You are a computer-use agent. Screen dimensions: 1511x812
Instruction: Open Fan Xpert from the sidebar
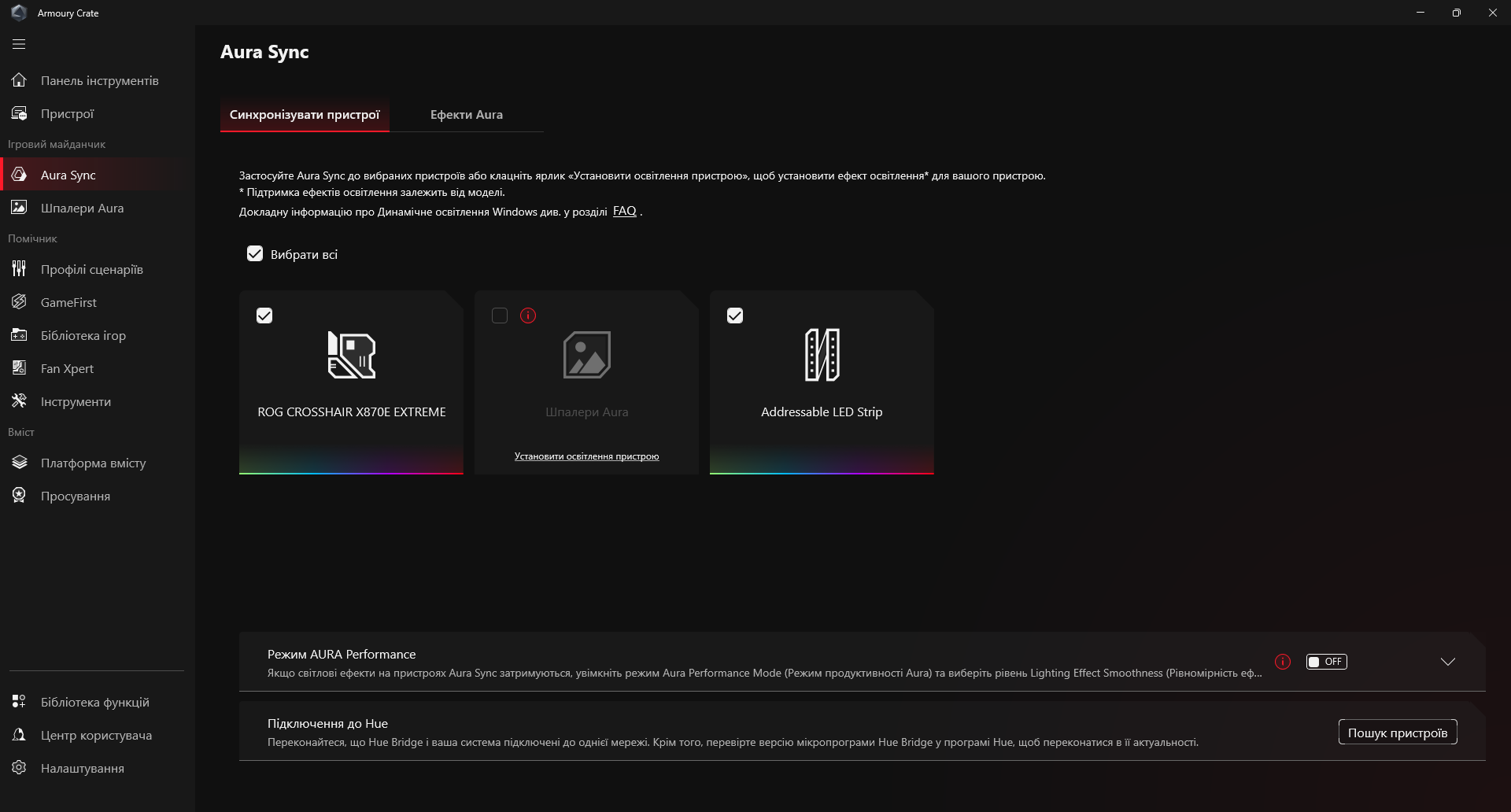tap(98, 368)
